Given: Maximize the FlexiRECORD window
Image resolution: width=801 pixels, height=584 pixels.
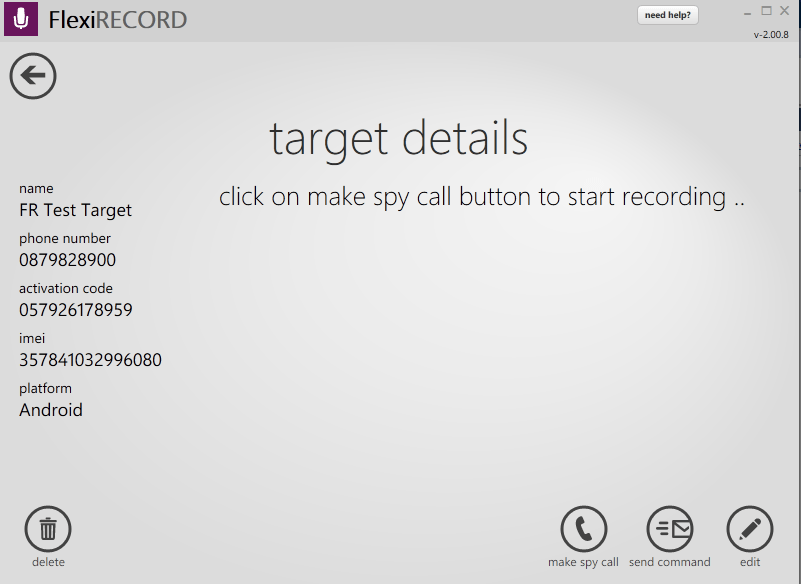Looking at the screenshot, I should tap(767, 11).
